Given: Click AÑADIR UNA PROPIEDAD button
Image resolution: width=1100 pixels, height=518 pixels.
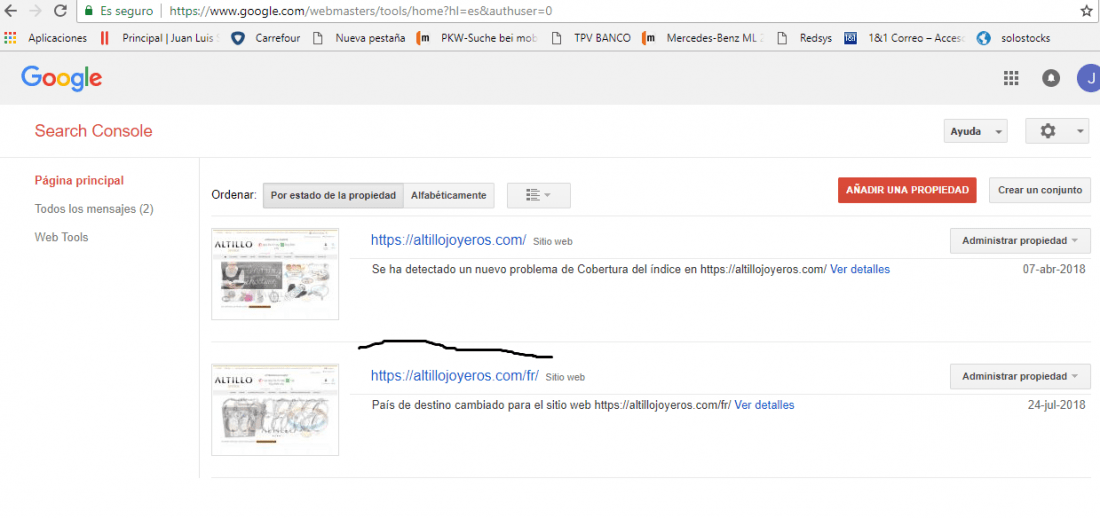Looking at the screenshot, I should click(x=907, y=190).
